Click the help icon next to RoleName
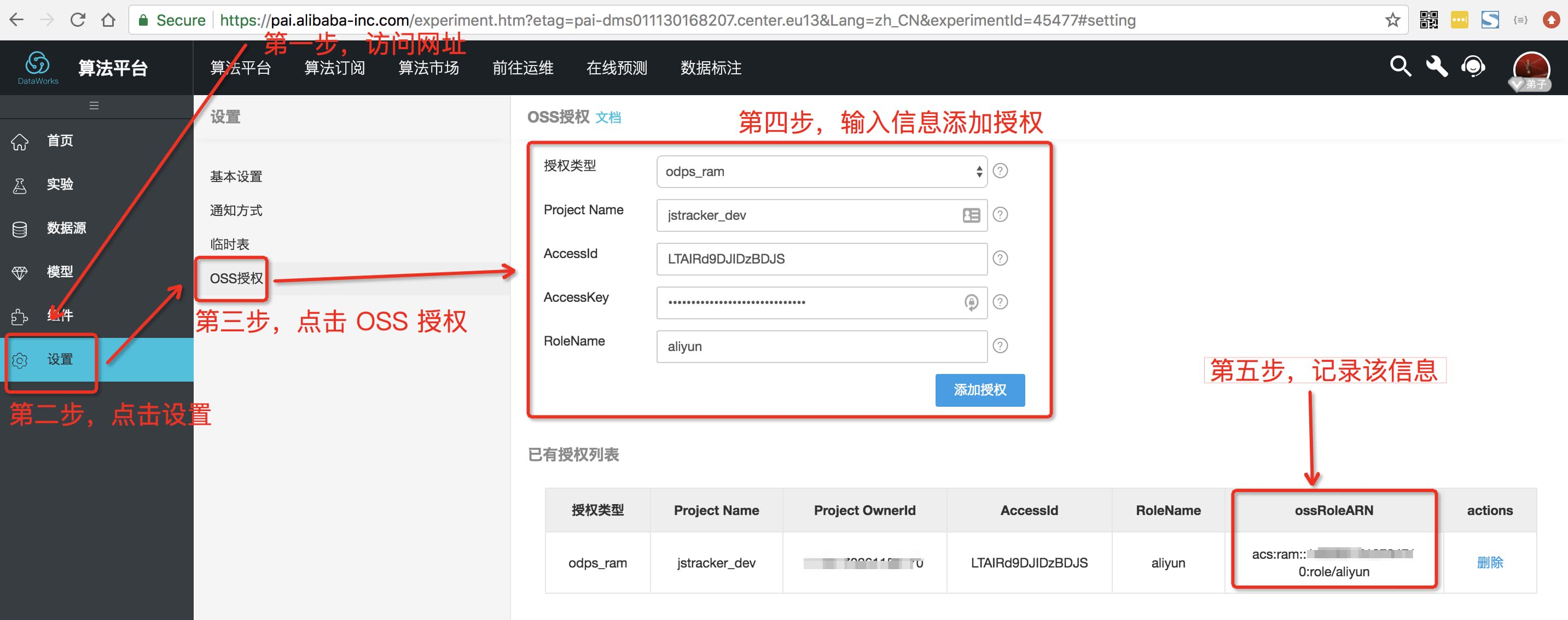This screenshot has width=1568, height=620. 1000,346
